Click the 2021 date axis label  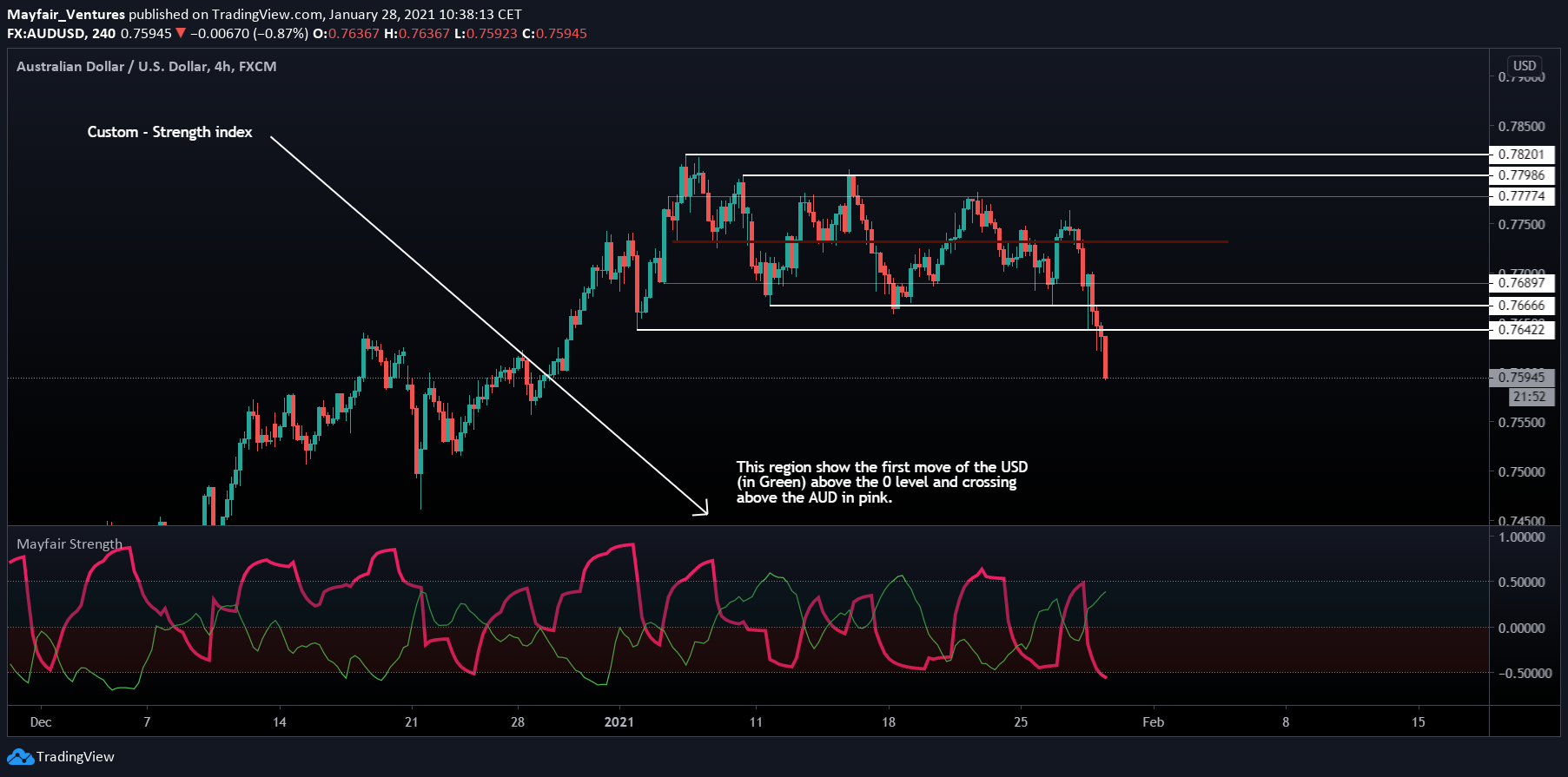619,722
